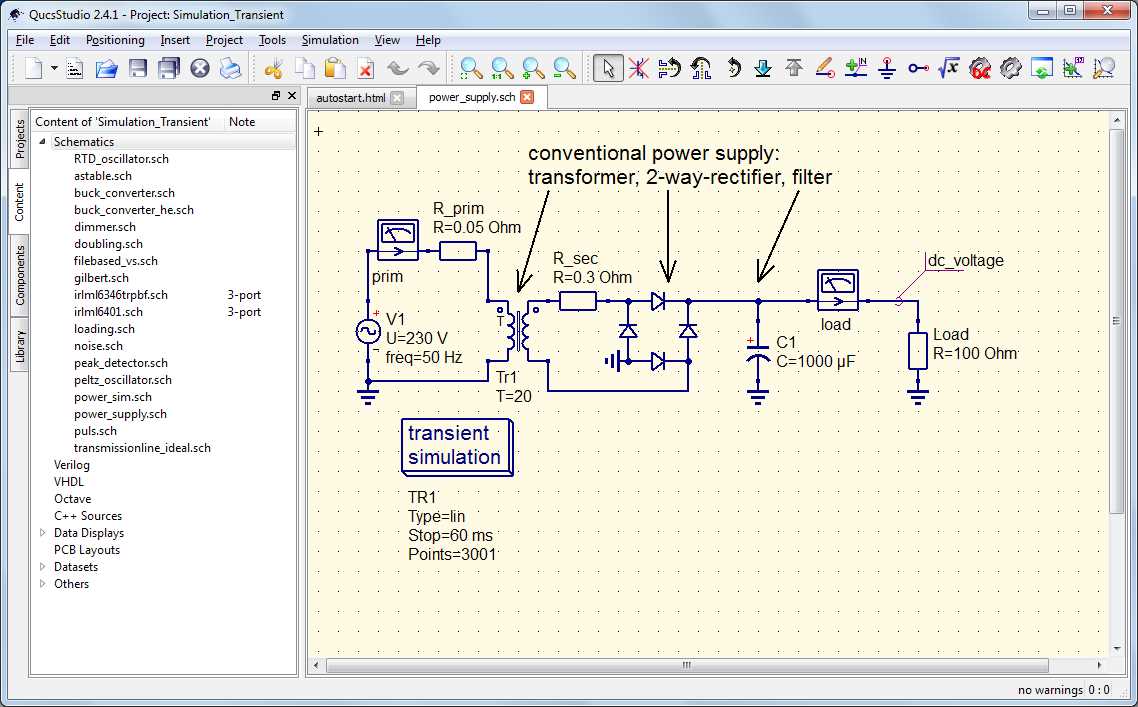Expand the Others tree node
This screenshot has width=1138, height=707.
pyautogui.click(x=42, y=584)
